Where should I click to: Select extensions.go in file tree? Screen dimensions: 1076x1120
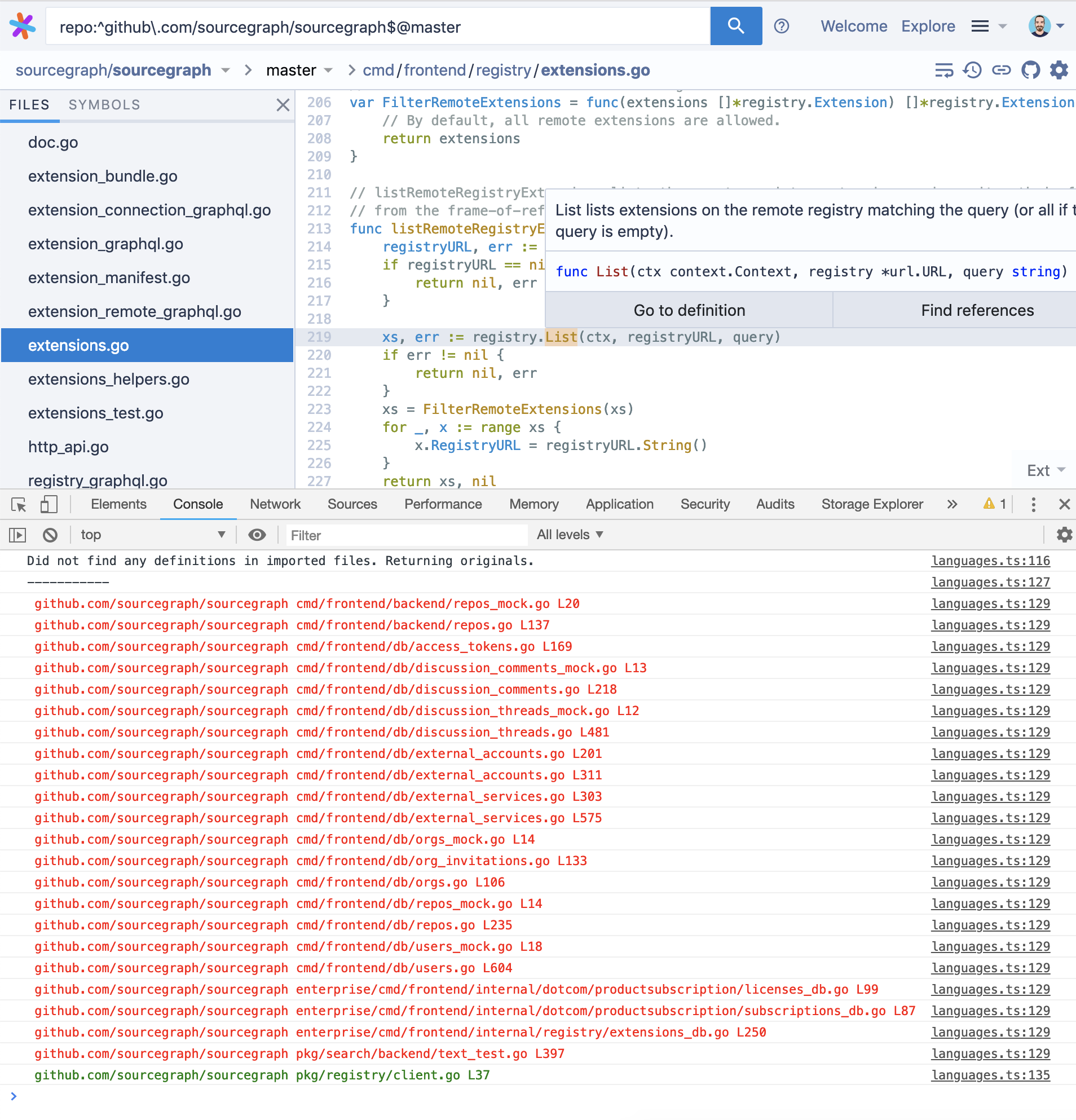[147, 346]
